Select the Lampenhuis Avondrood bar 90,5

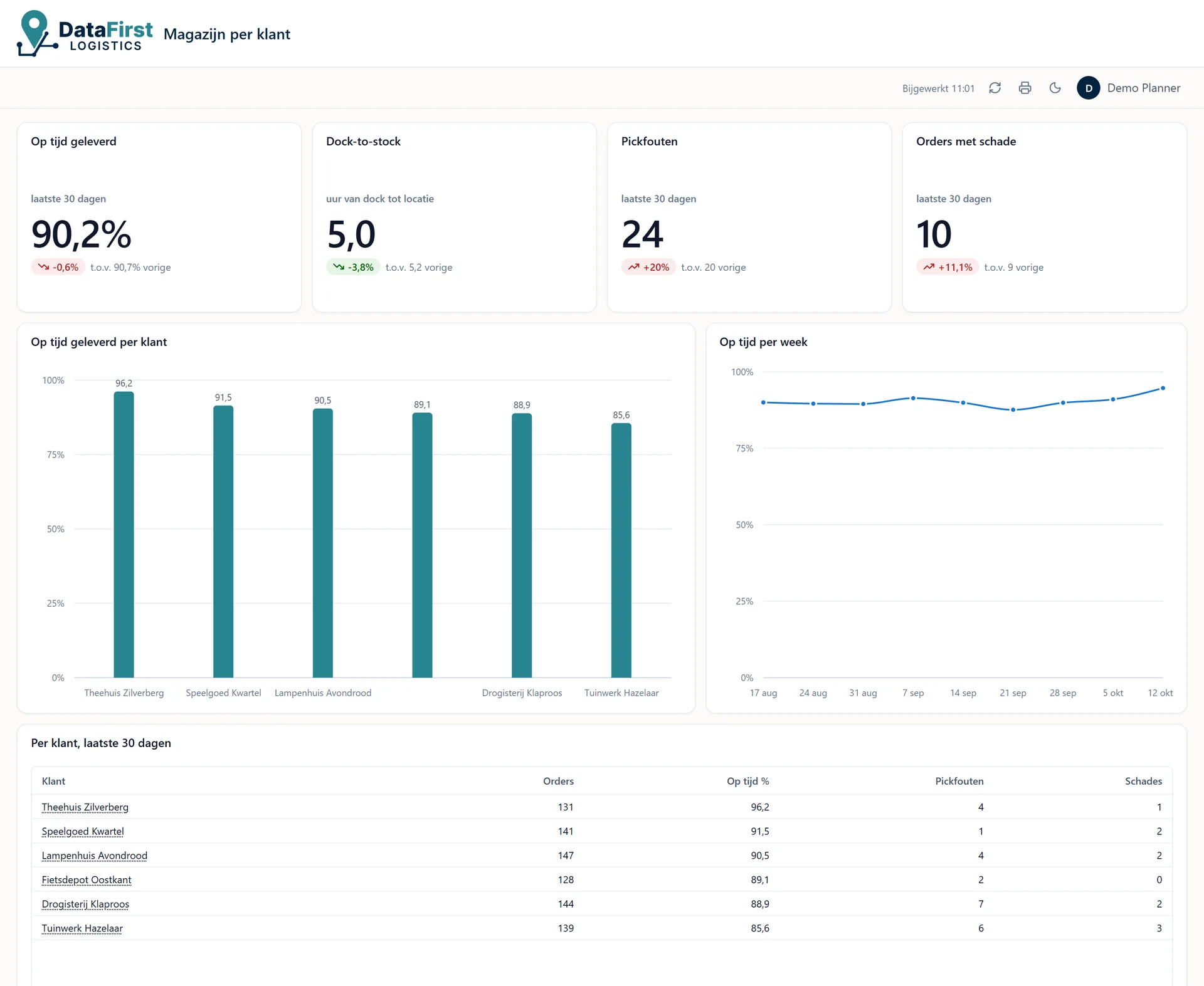(x=323, y=543)
